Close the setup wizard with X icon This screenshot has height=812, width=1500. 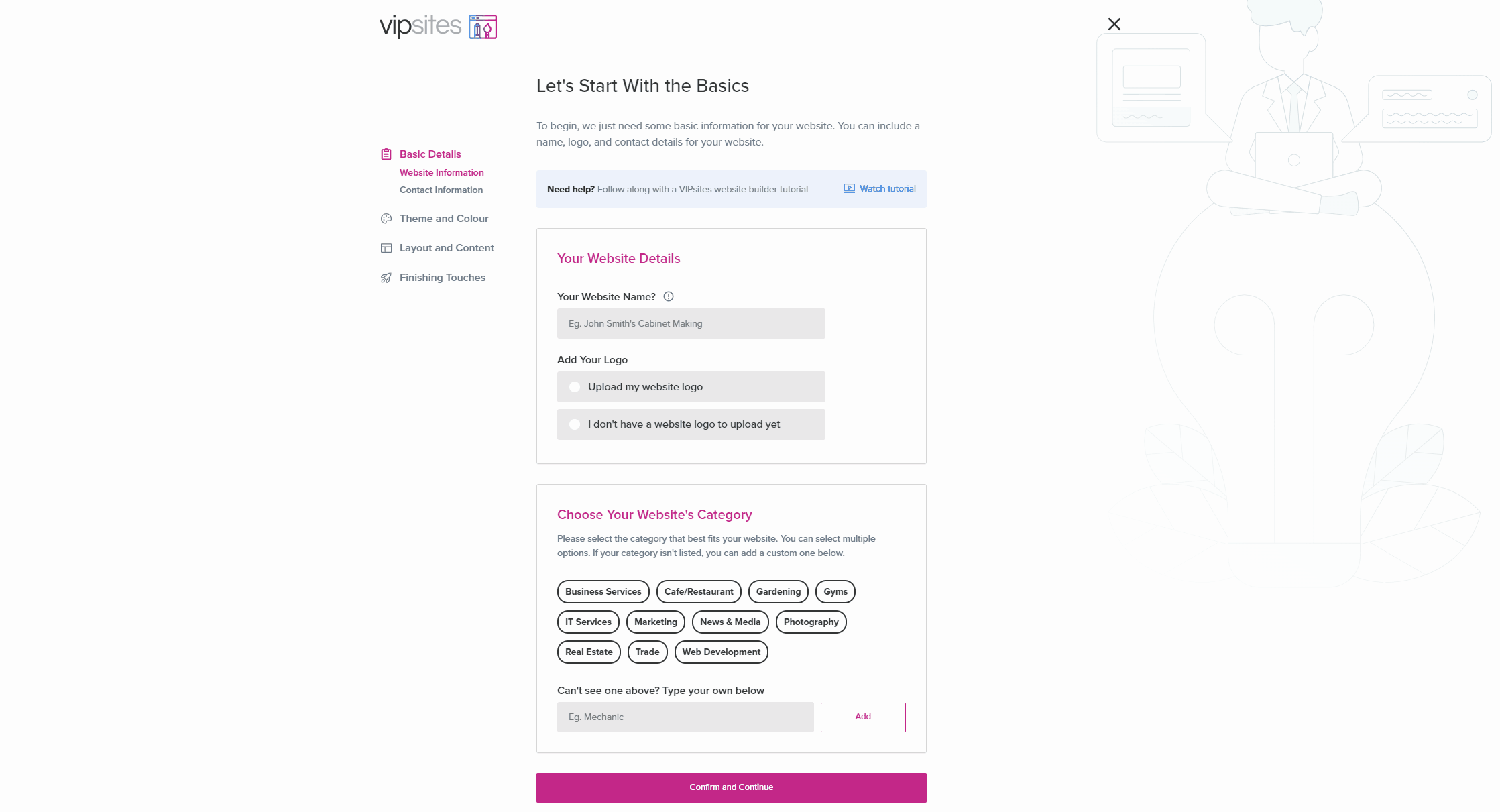pos(1114,24)
